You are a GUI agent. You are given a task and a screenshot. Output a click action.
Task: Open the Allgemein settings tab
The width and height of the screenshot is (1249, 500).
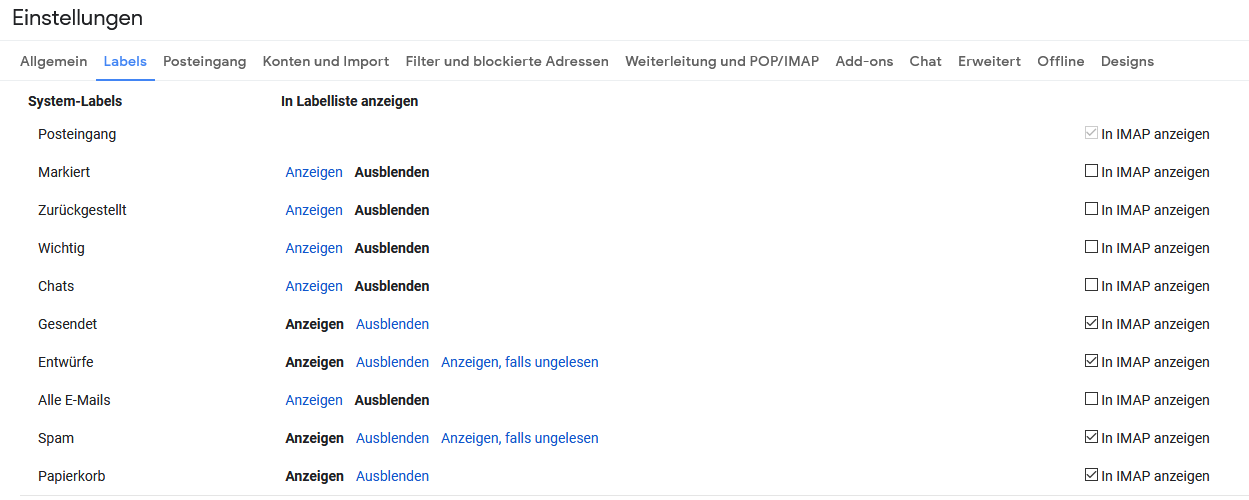coord(53,61)
